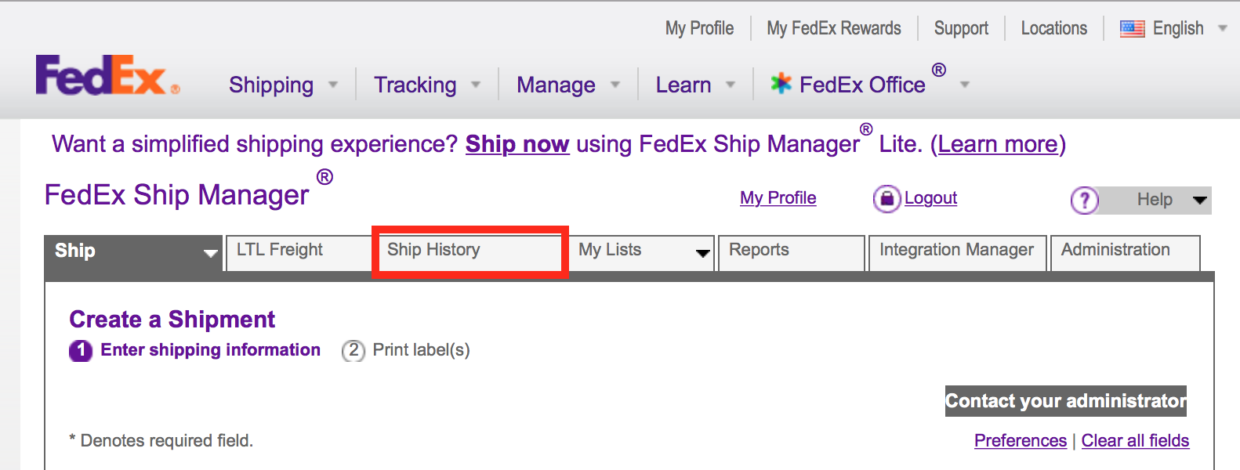This screenshot has width=1240, height=470.
Task: Expand the Tracking menu arrow
Action: pos(476,86)
